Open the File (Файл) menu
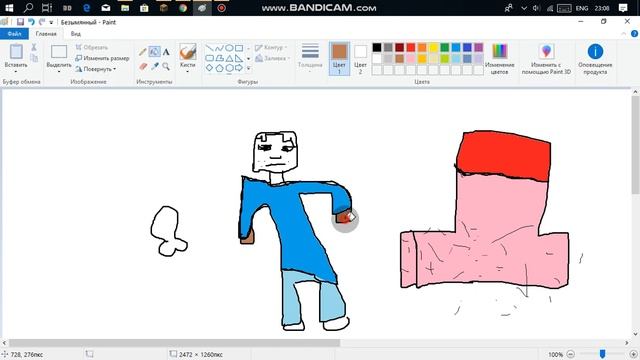Viewport: 640px width, 360px height. (x=14, y=34)
